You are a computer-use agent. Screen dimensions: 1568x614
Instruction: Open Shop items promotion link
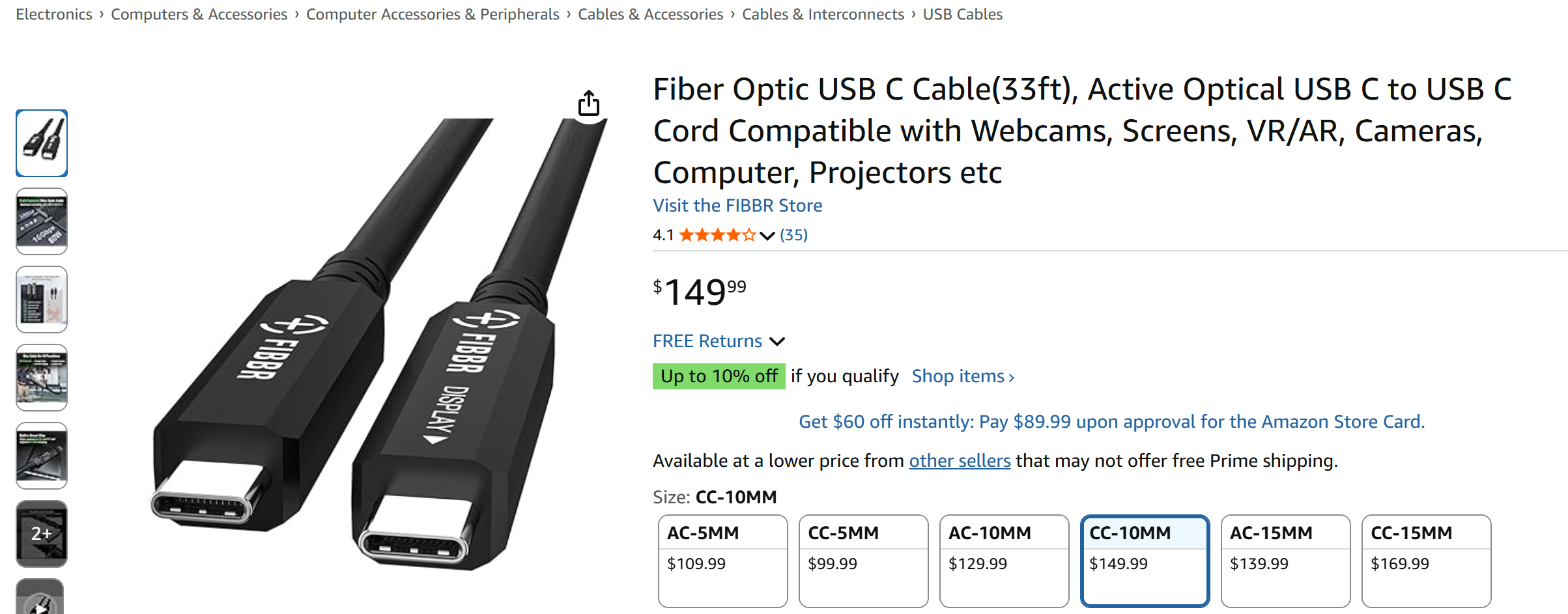click(x=963, y=376)
